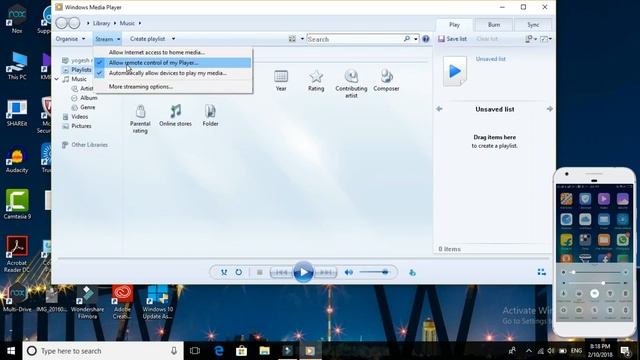Click the Forward navigation arrow

coord(74,23)
